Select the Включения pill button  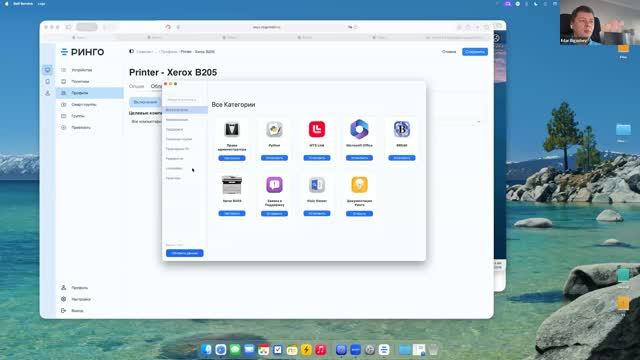click(145, 102)
